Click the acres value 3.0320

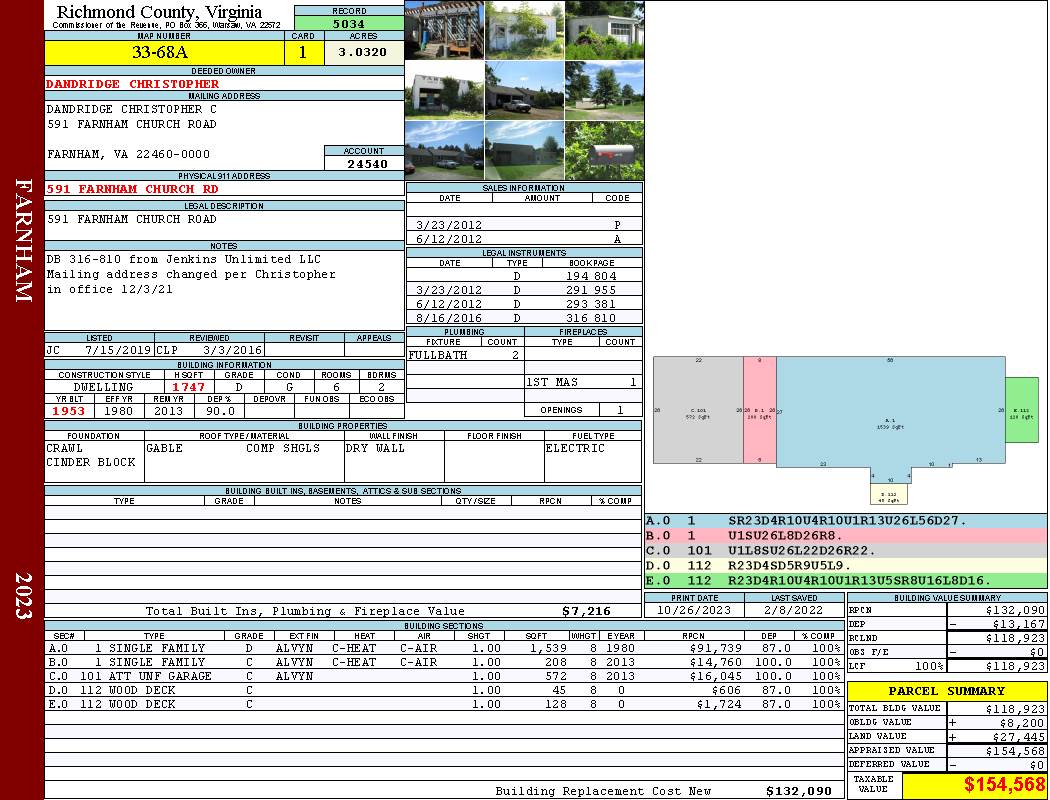coord(363,53)
